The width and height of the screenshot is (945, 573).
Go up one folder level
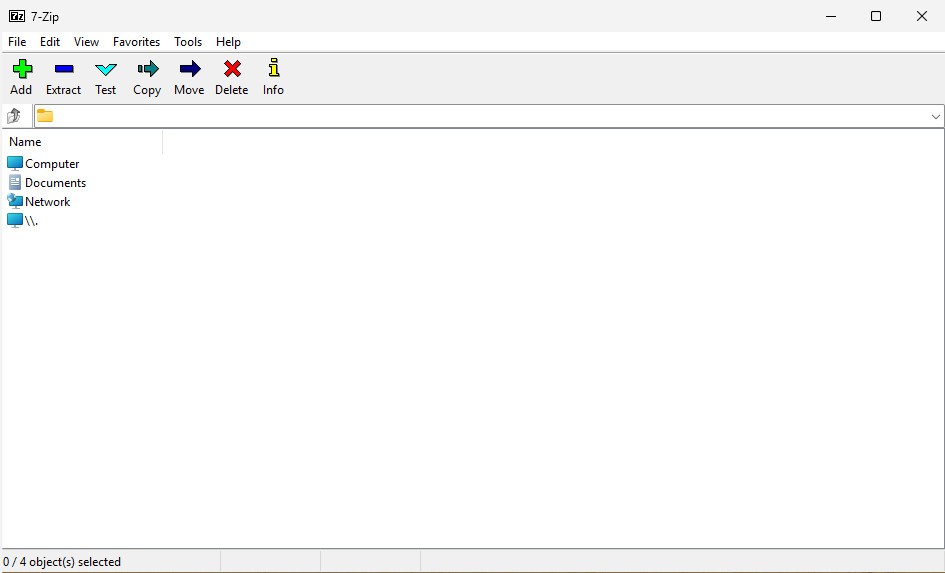click(x=14, y=116)
